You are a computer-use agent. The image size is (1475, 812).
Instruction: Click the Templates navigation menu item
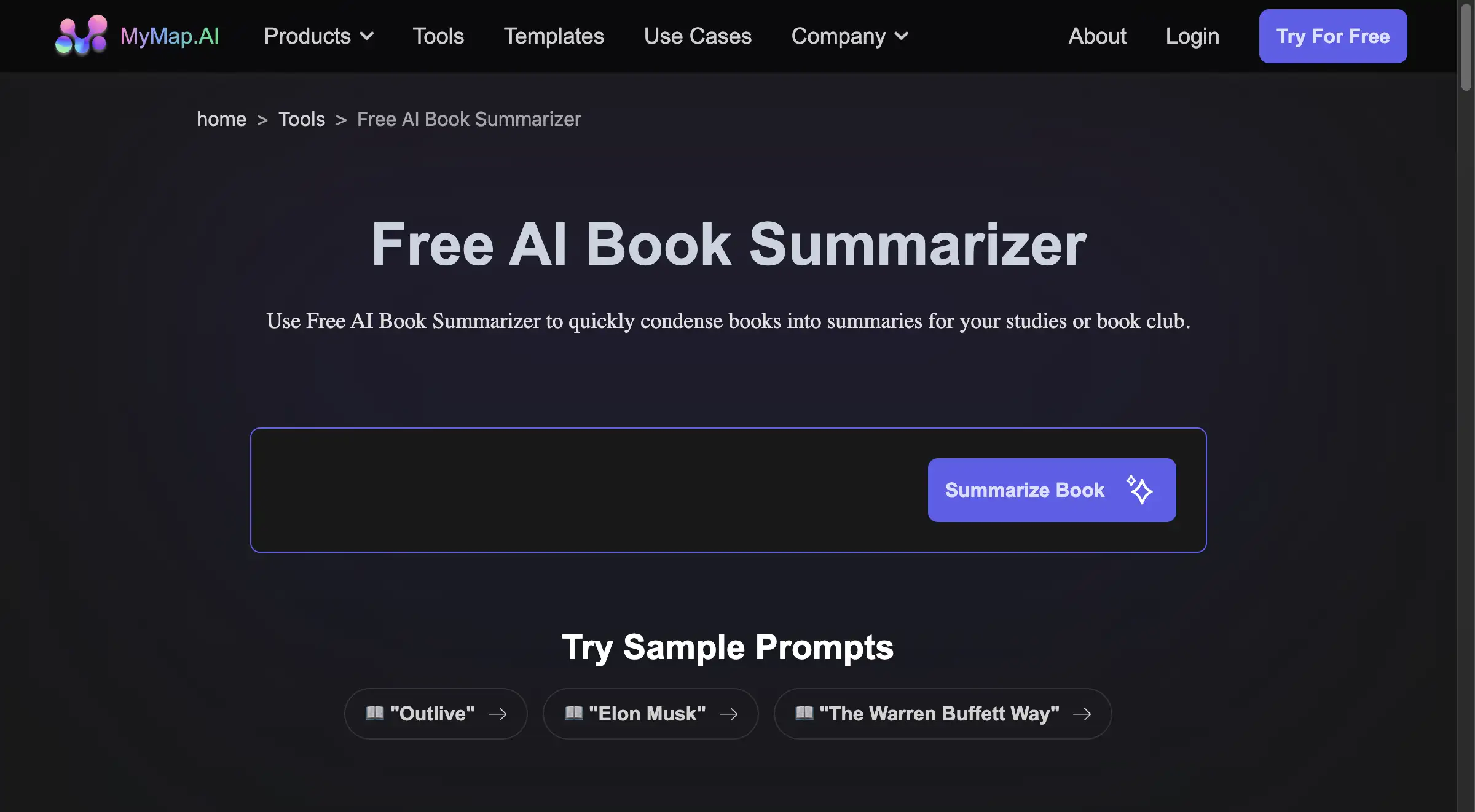(x=553, y=35)
